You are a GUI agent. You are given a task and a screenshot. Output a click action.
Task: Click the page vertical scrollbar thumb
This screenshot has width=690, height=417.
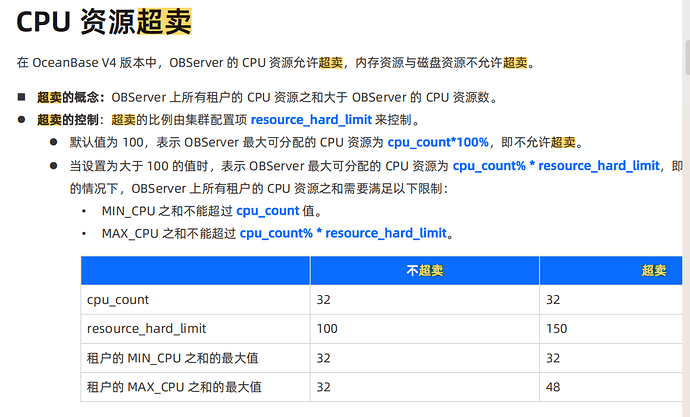click(x=687, y=57)
